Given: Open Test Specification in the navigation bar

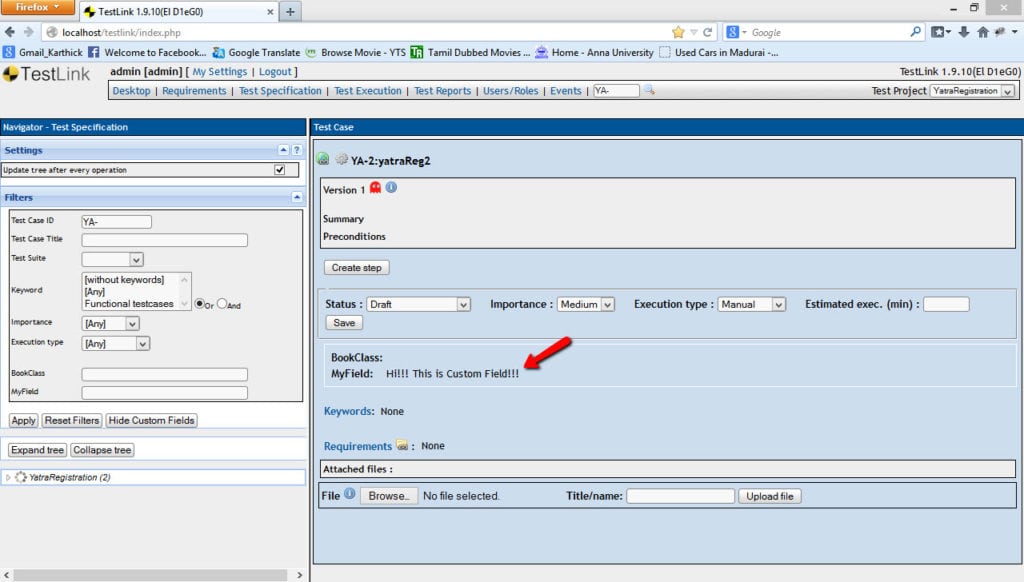Looking at the screenshot, I should pyautogui.click(x=280, y=91).
